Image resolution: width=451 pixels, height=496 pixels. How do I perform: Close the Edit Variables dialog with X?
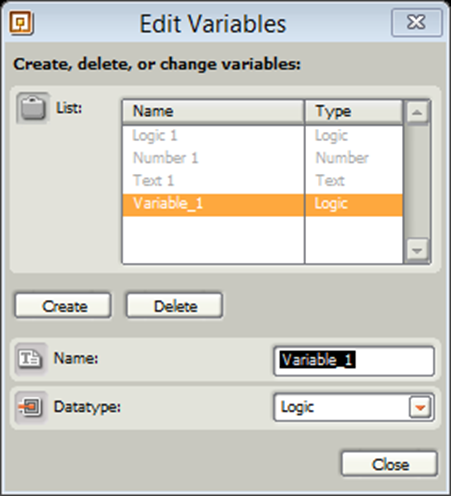pyautogui.click(x=417, y=23)
